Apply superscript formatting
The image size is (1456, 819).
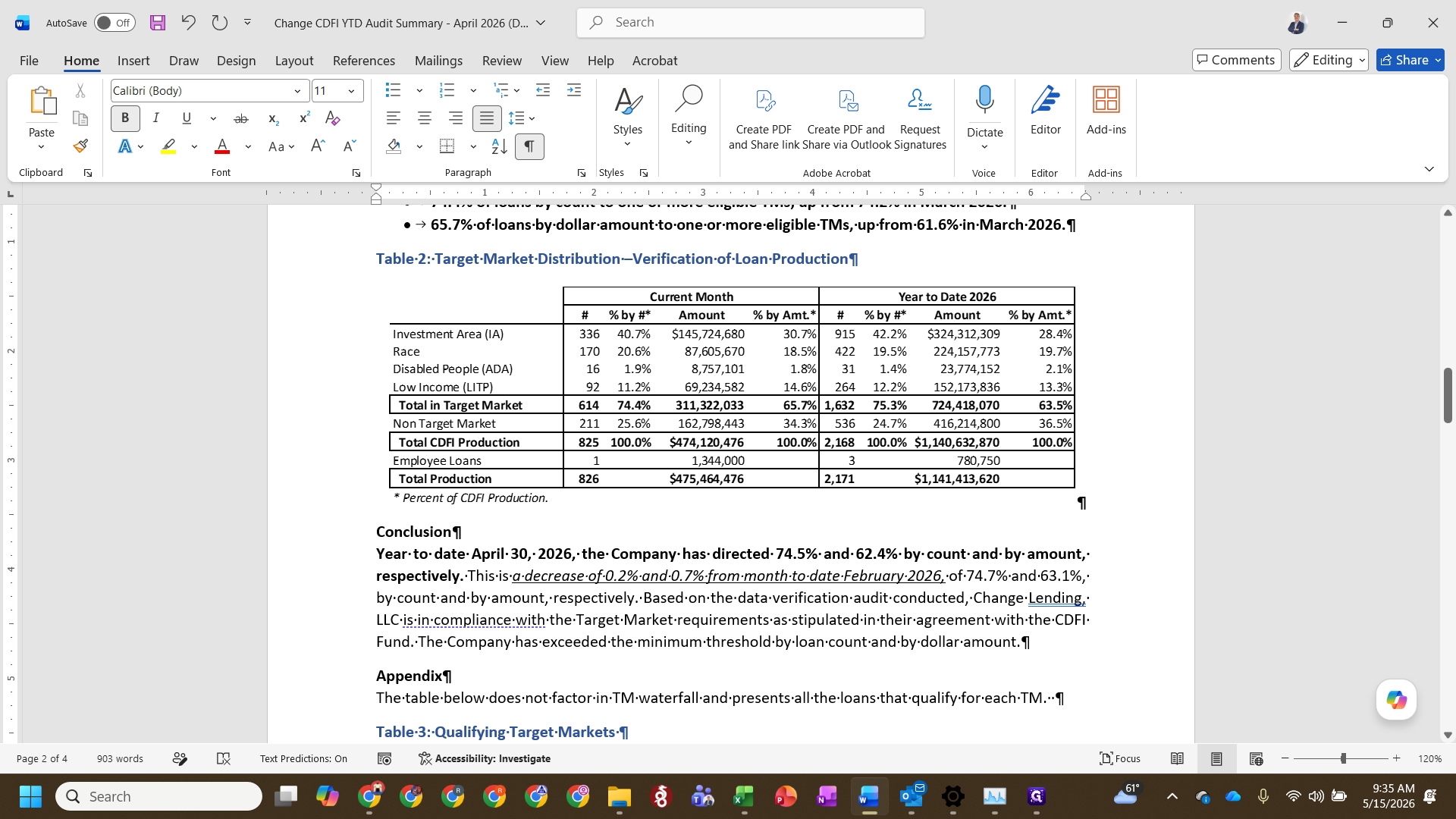point(304,118)
